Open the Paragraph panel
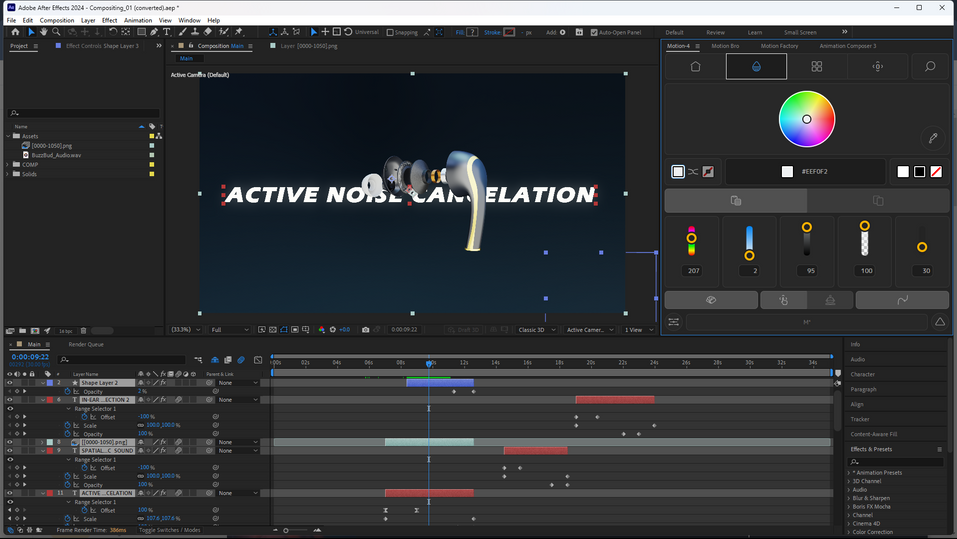 (863, 389)
